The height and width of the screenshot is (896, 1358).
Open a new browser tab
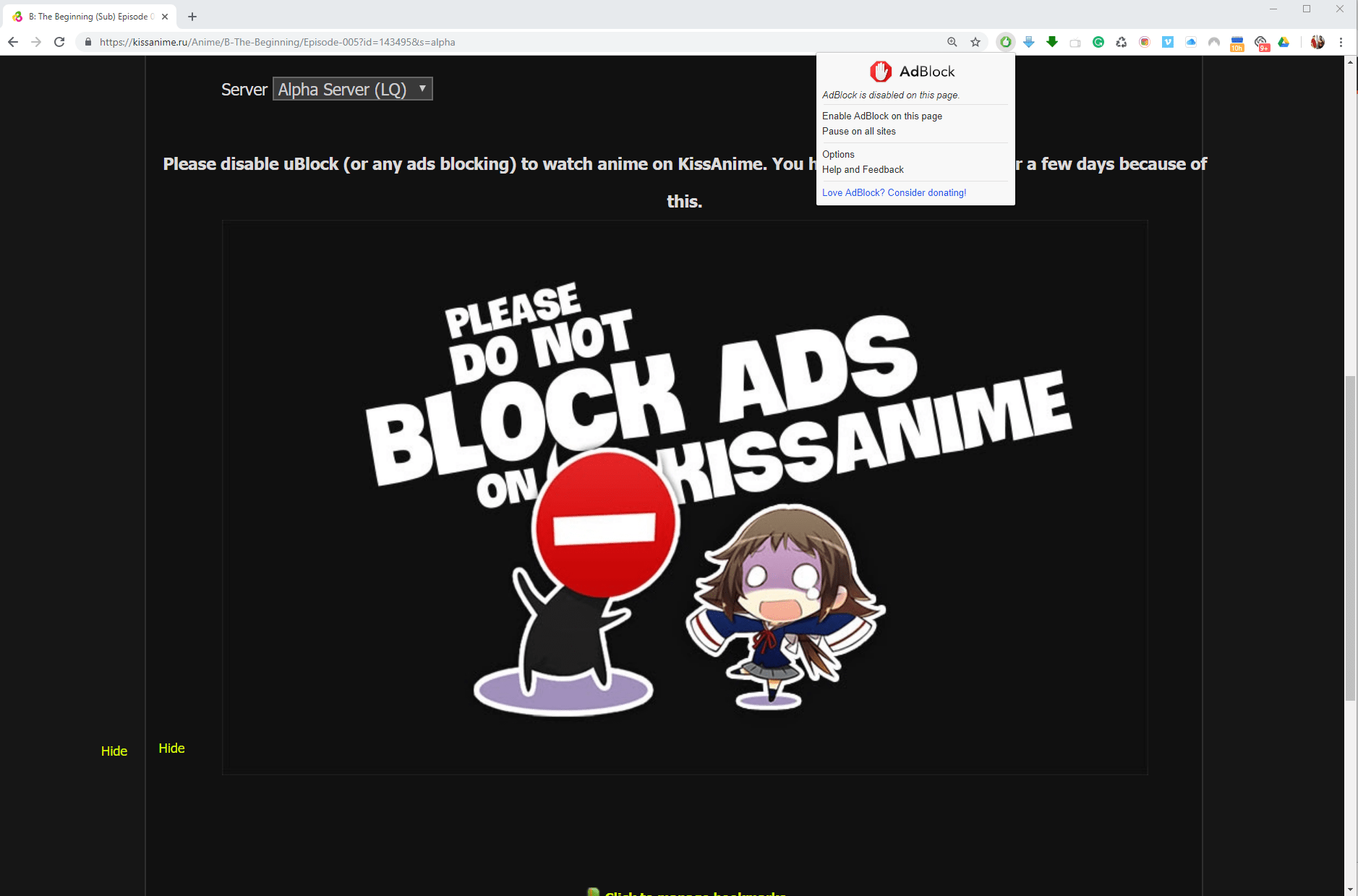[192, 16]
